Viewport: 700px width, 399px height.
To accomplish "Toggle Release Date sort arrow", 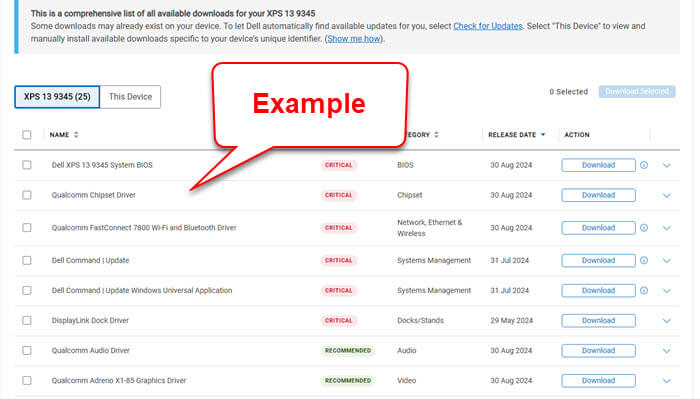I will click(x=543, y=135).
